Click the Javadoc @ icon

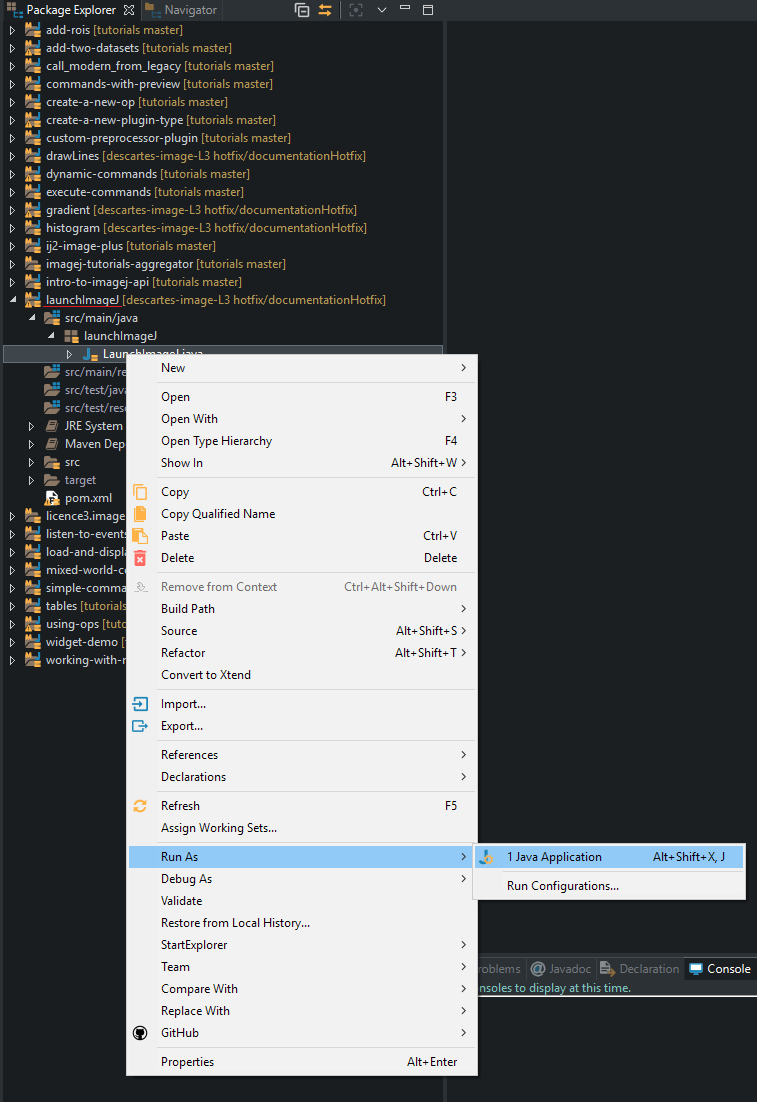(x=538, y=968)
